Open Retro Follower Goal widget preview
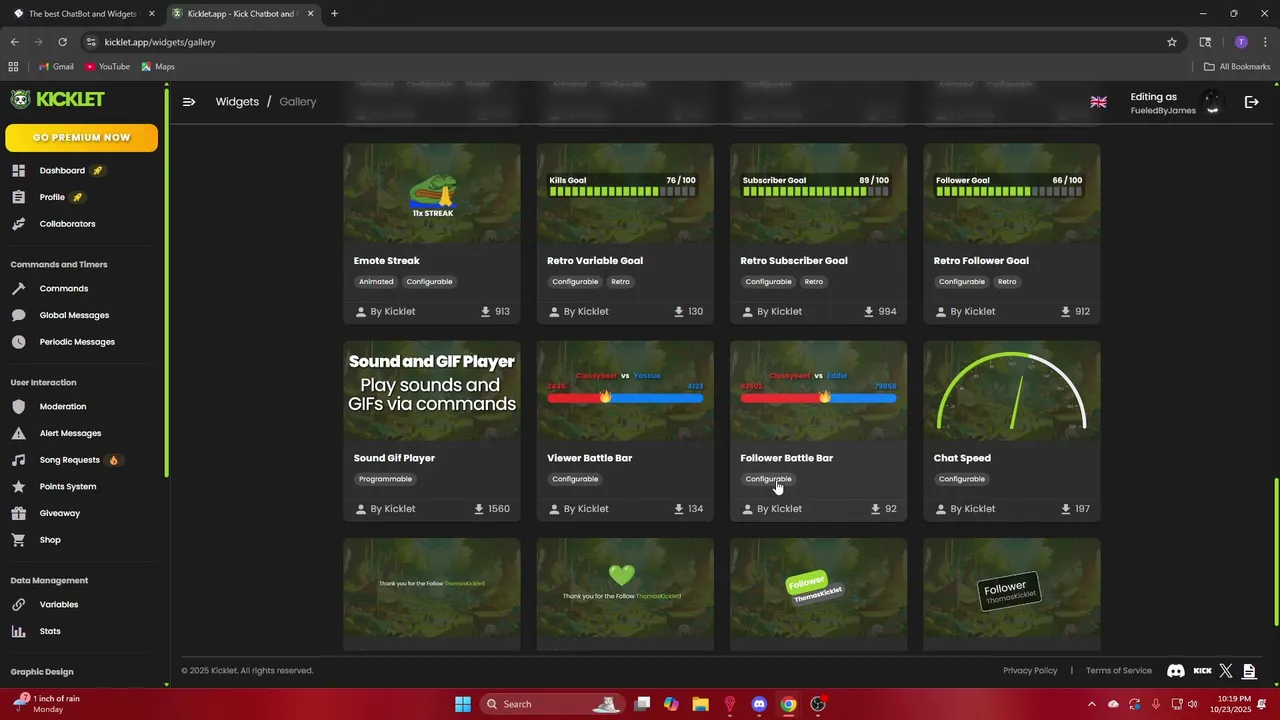 [x=1012, y=193]
